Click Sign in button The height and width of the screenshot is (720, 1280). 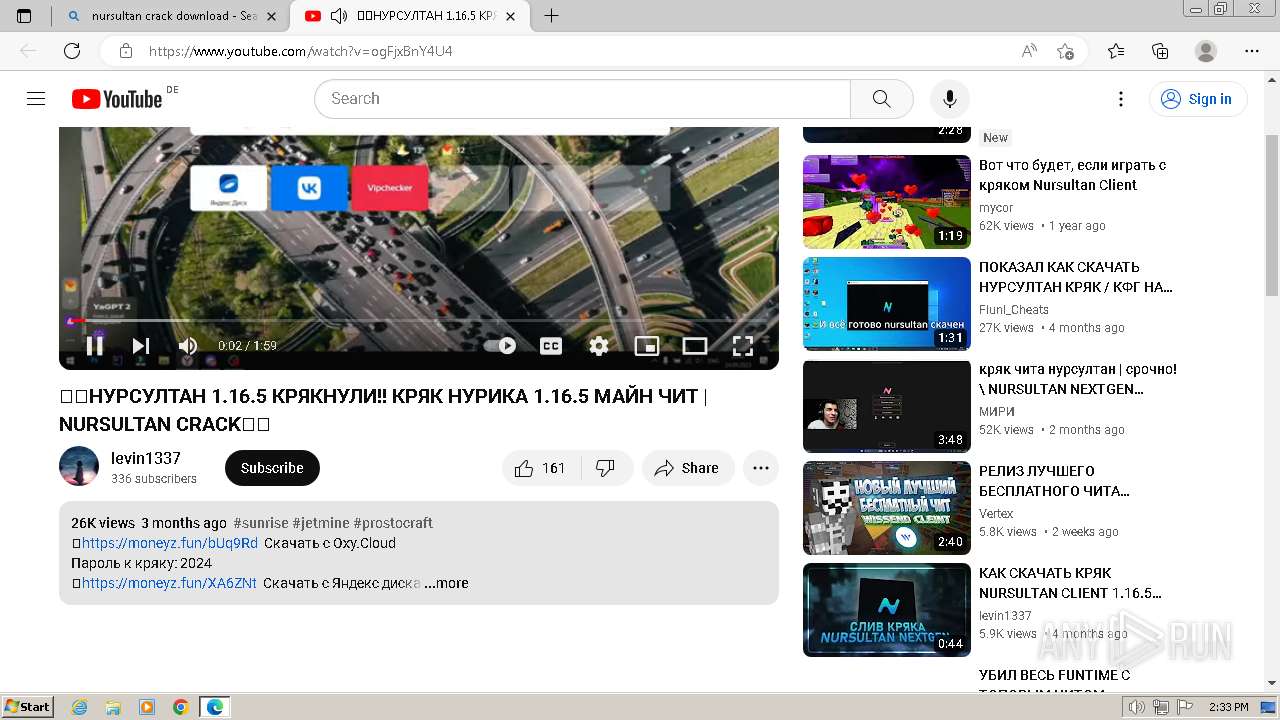click(1198, 99)
